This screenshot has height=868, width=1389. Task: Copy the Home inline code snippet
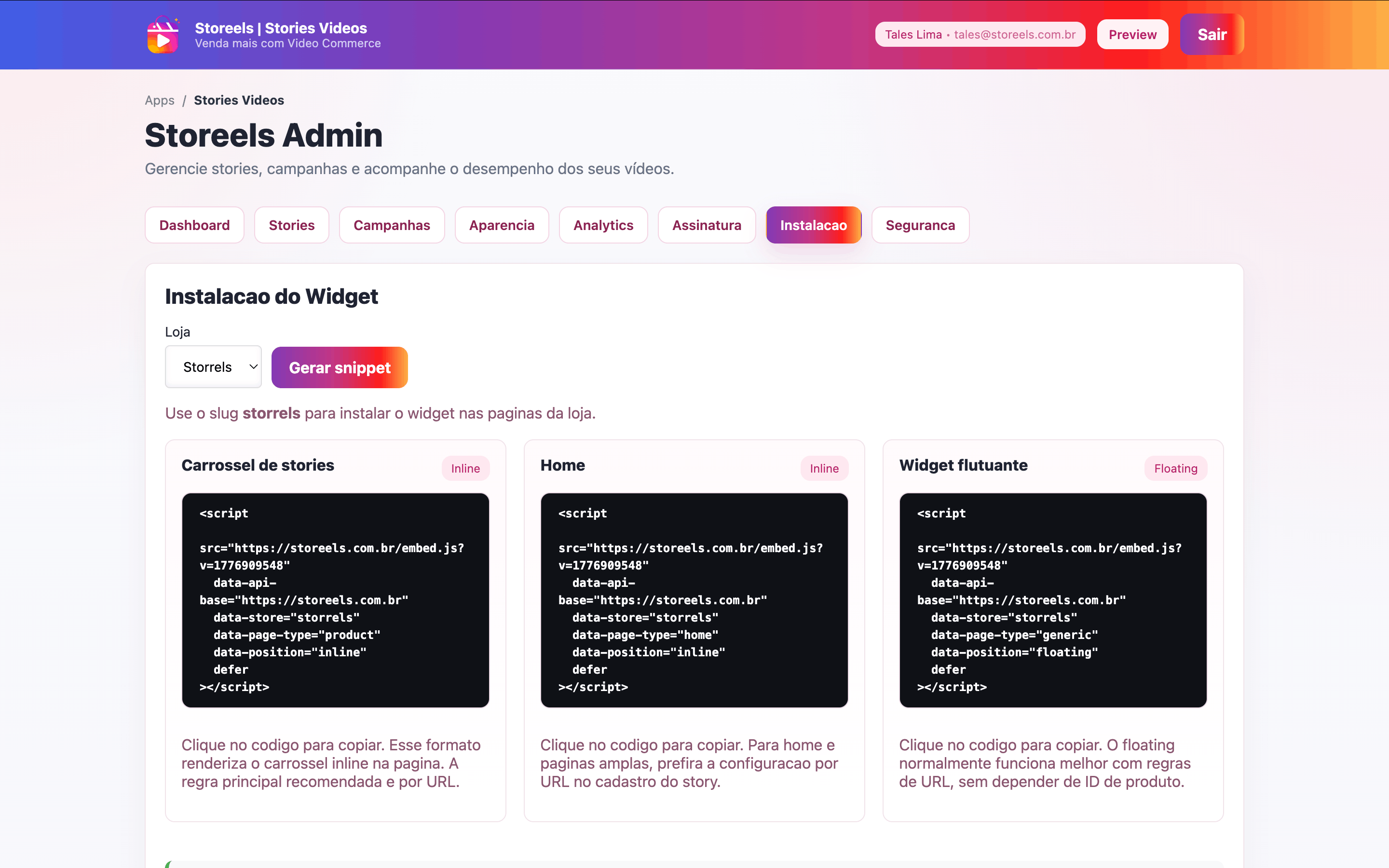click(x=694, y=600)
